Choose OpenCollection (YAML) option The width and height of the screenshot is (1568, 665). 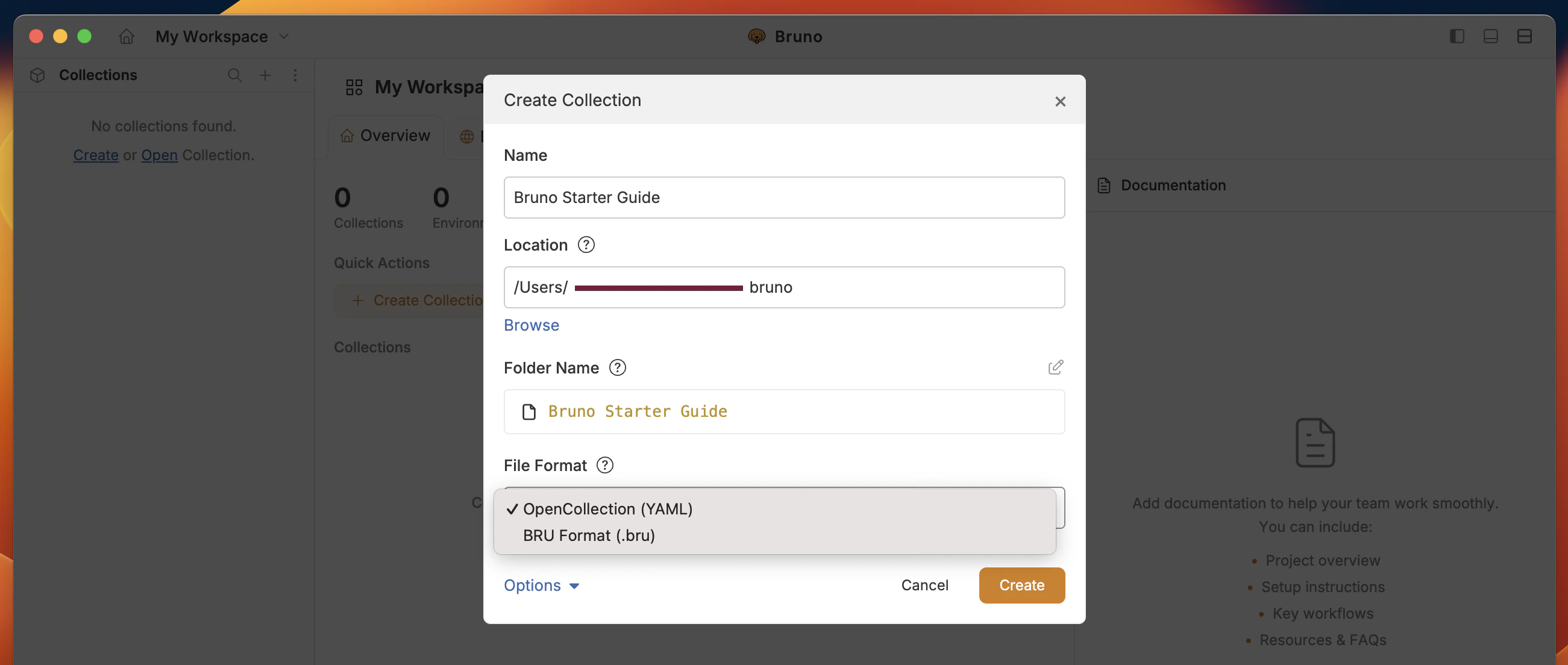pos(607,508)
